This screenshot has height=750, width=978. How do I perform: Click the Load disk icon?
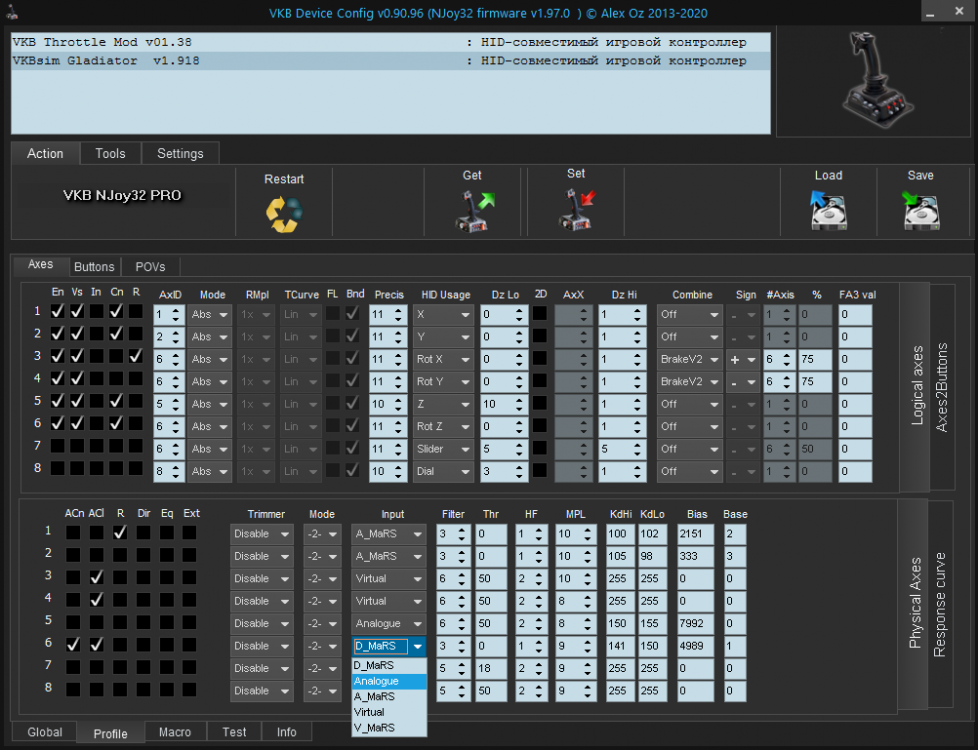click(x=828, y=211)
